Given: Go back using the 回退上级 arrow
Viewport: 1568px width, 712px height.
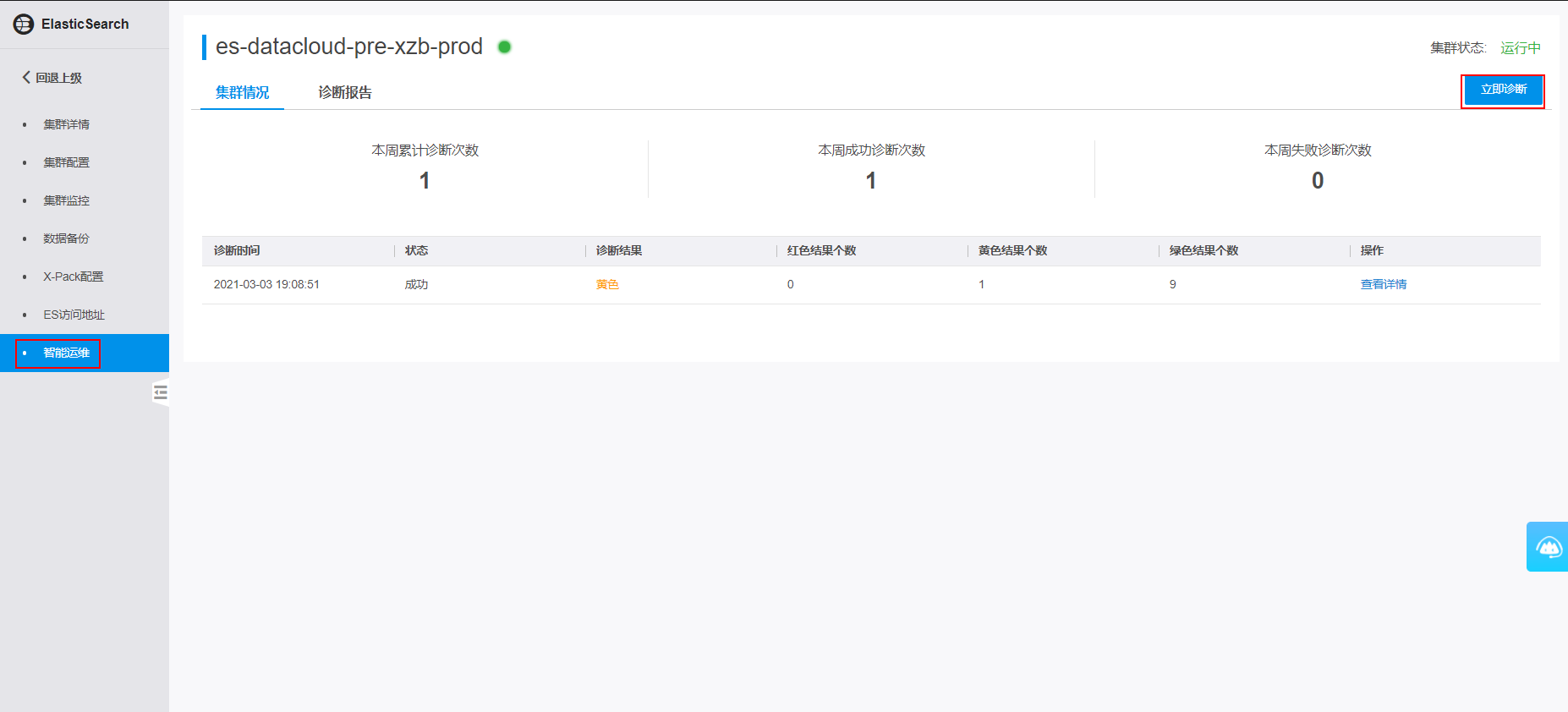Looking at the screenshot, I should tap(52, 78).
